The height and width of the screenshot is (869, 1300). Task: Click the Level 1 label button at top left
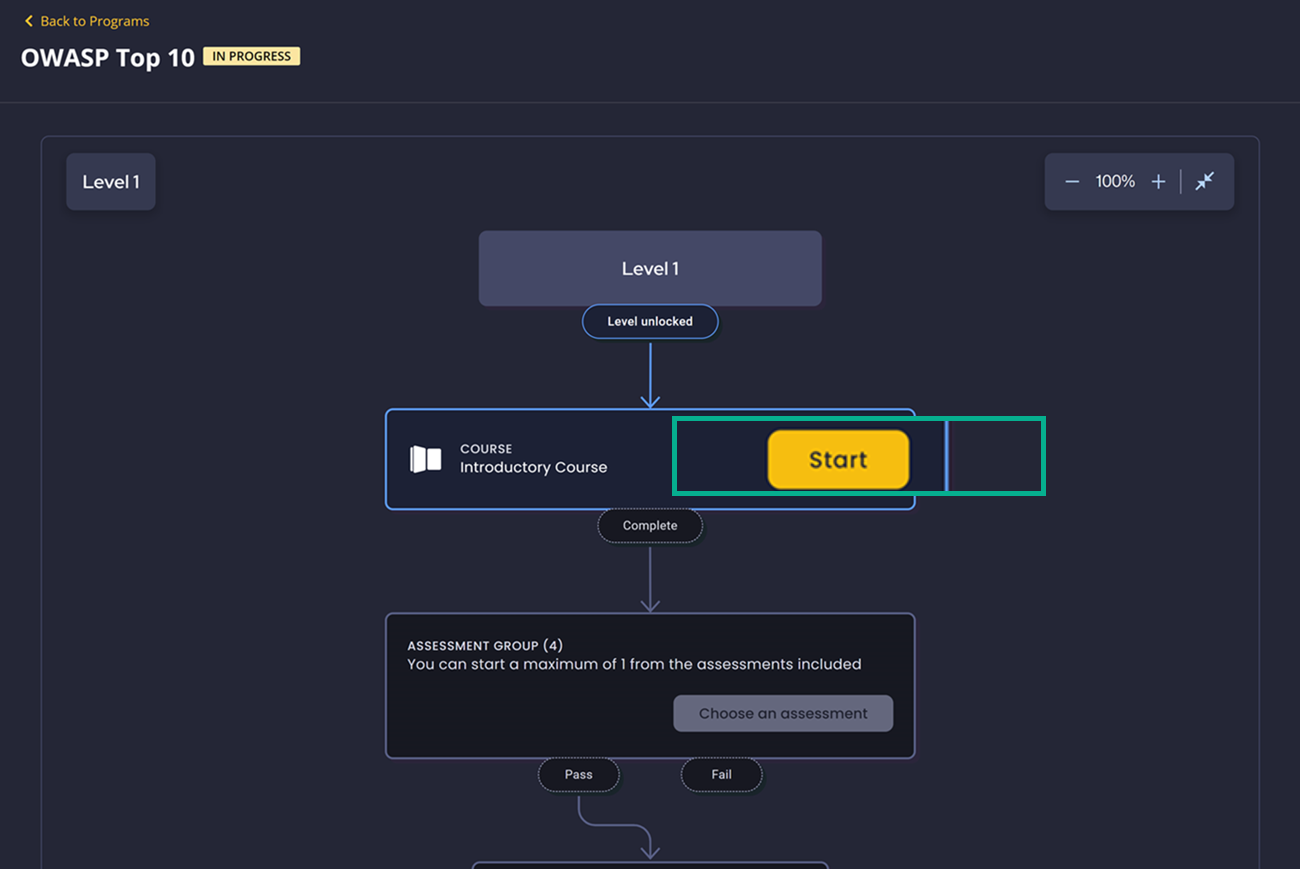point(111,182)
